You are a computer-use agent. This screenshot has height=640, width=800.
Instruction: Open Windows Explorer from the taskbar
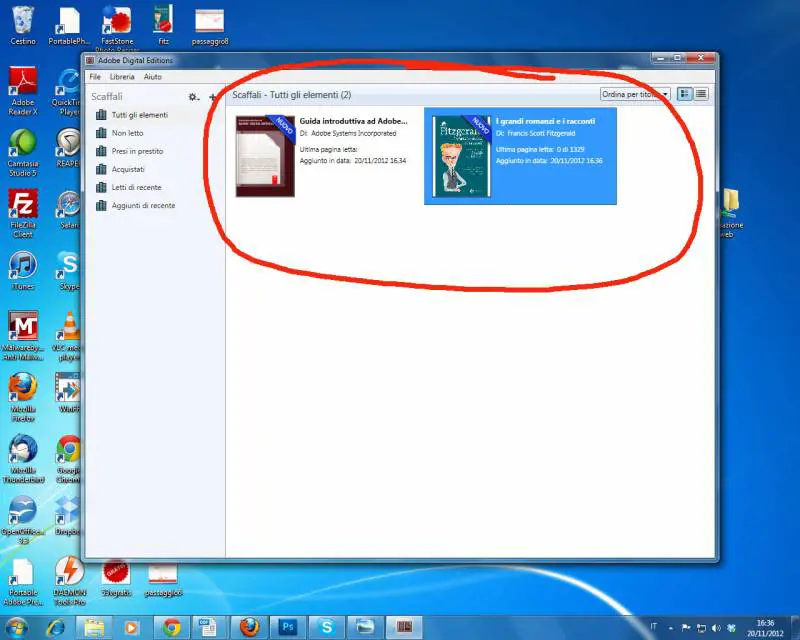[x=94, y=627]
